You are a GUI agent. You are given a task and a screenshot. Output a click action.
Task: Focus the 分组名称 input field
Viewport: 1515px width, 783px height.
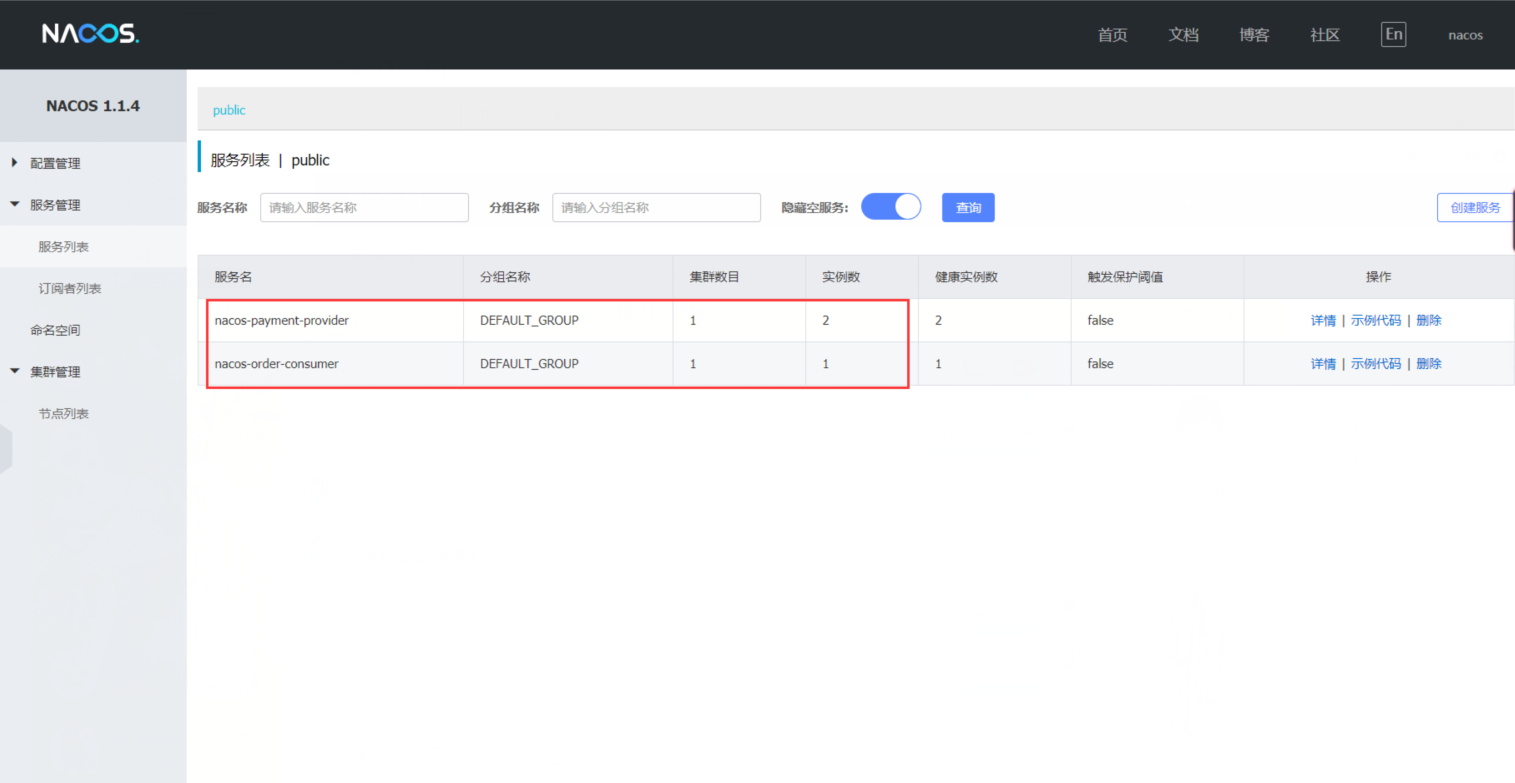pyautogui.click(x=656, y=208)
